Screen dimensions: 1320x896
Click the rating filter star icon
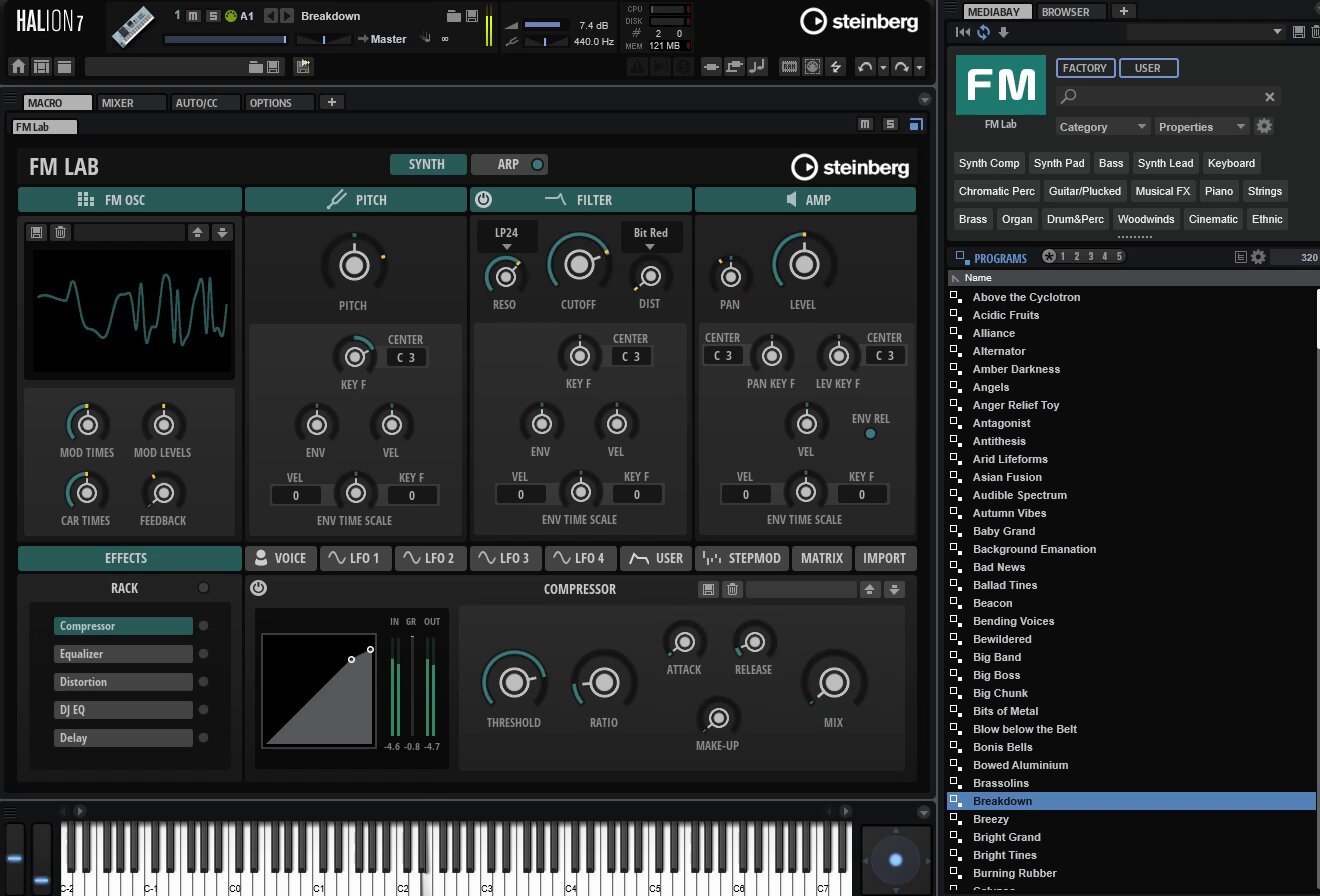pyautogui.click(x=1048, y=257)
